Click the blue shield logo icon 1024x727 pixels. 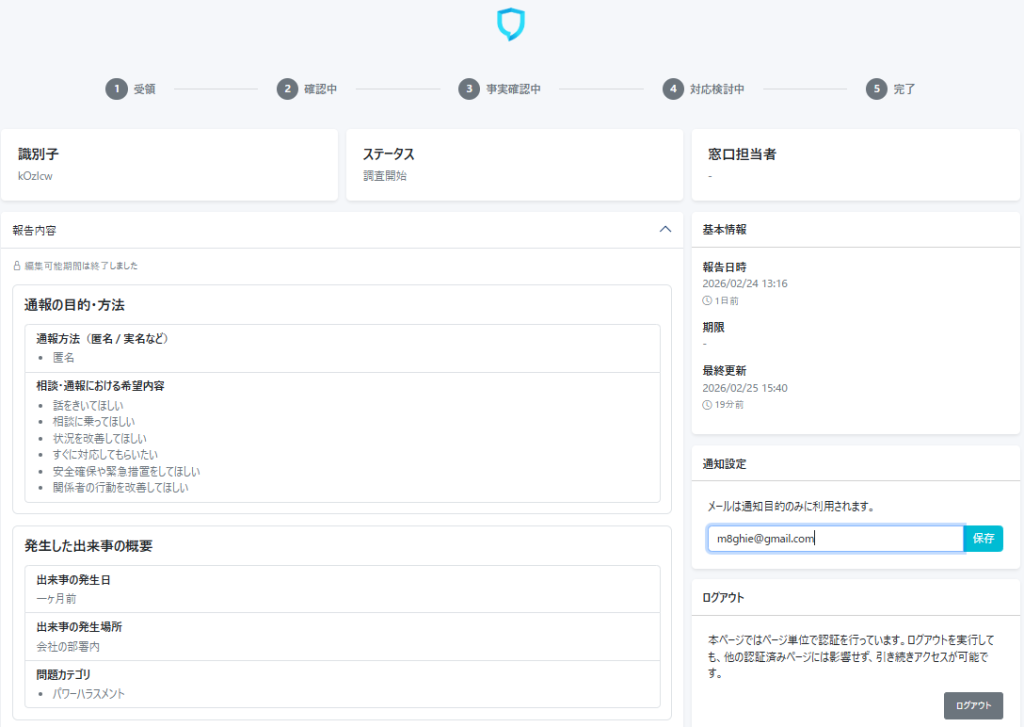(511, 24)
